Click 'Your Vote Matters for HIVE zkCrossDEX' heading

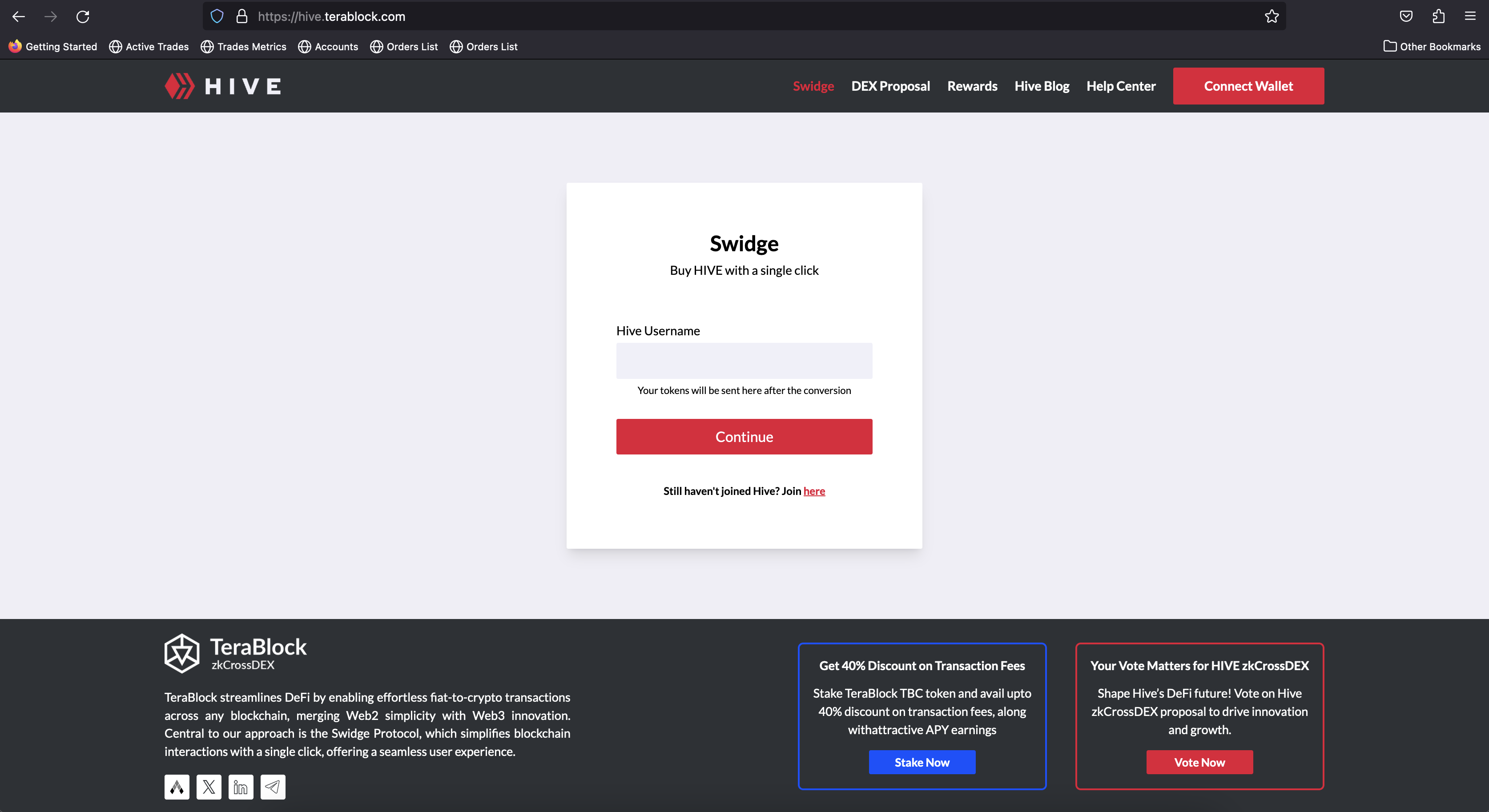(x=1199, y=666)
